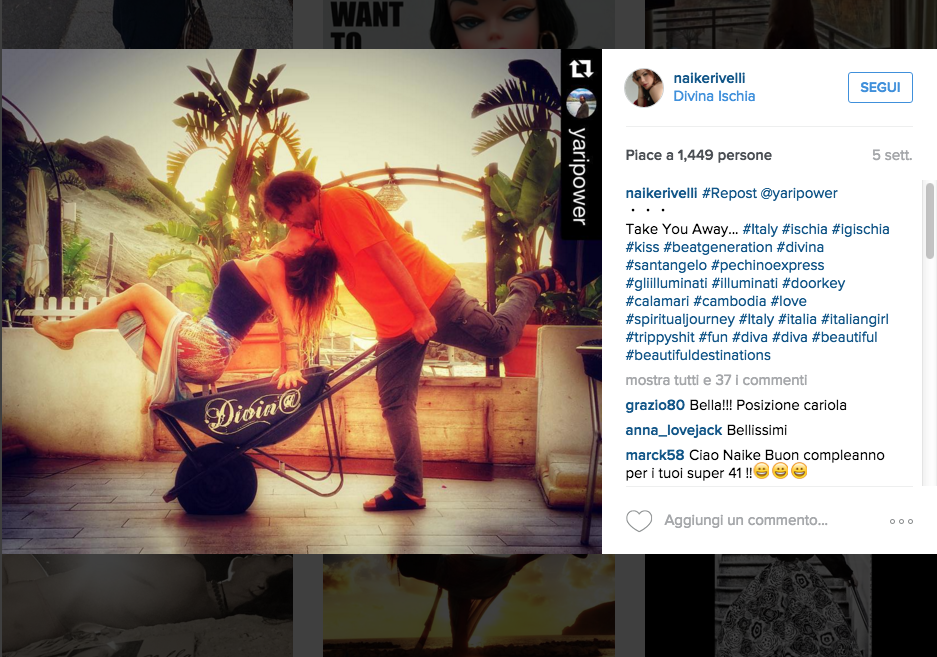Open the Divina Ischia location link
This screenshot has width=937, height=657.
(x=714, y=96)
